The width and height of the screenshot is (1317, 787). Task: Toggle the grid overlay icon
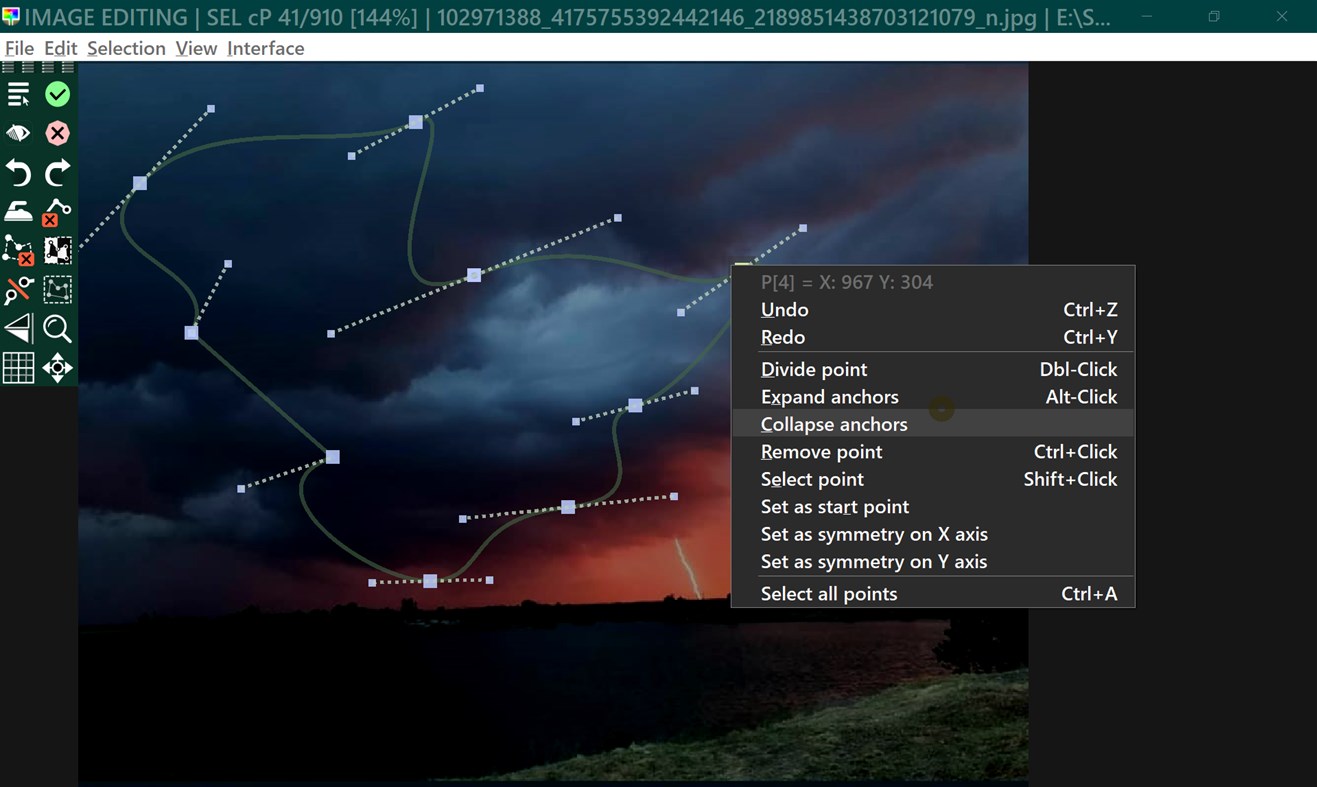pyautogui.click(x=18, y=367)
